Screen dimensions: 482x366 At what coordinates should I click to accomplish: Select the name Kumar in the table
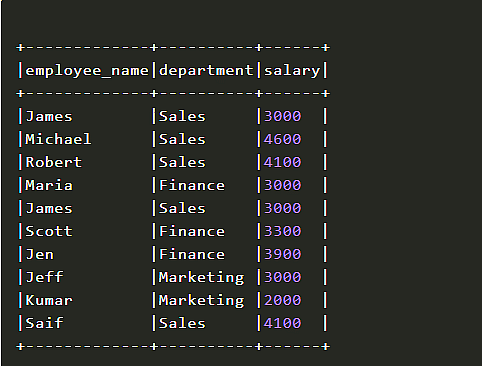pos(49,300)
